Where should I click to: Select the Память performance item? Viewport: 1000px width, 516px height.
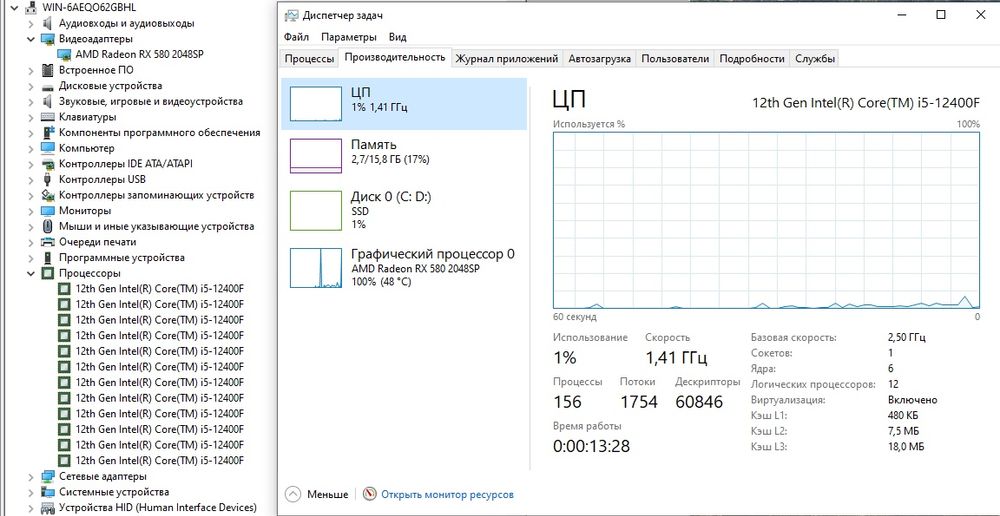click(404, 156)
